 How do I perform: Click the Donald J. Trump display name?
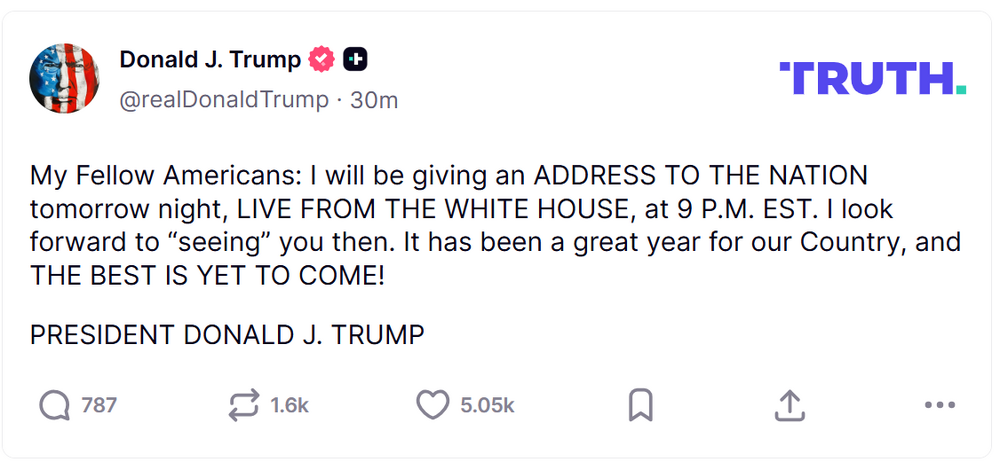[210, 60]
